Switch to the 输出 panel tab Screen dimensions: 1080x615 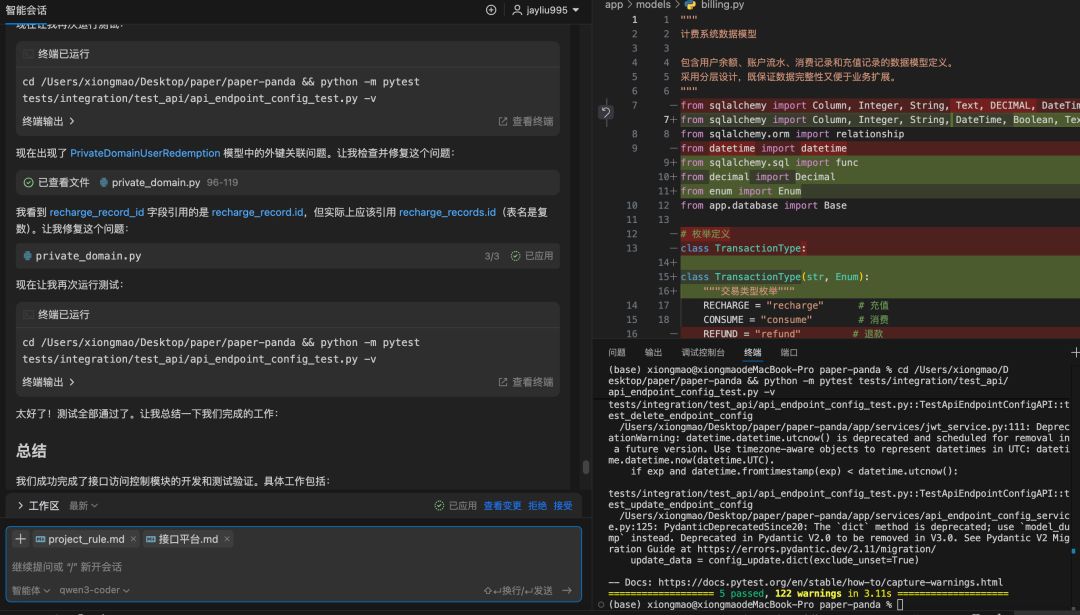(x=653, y=353)
